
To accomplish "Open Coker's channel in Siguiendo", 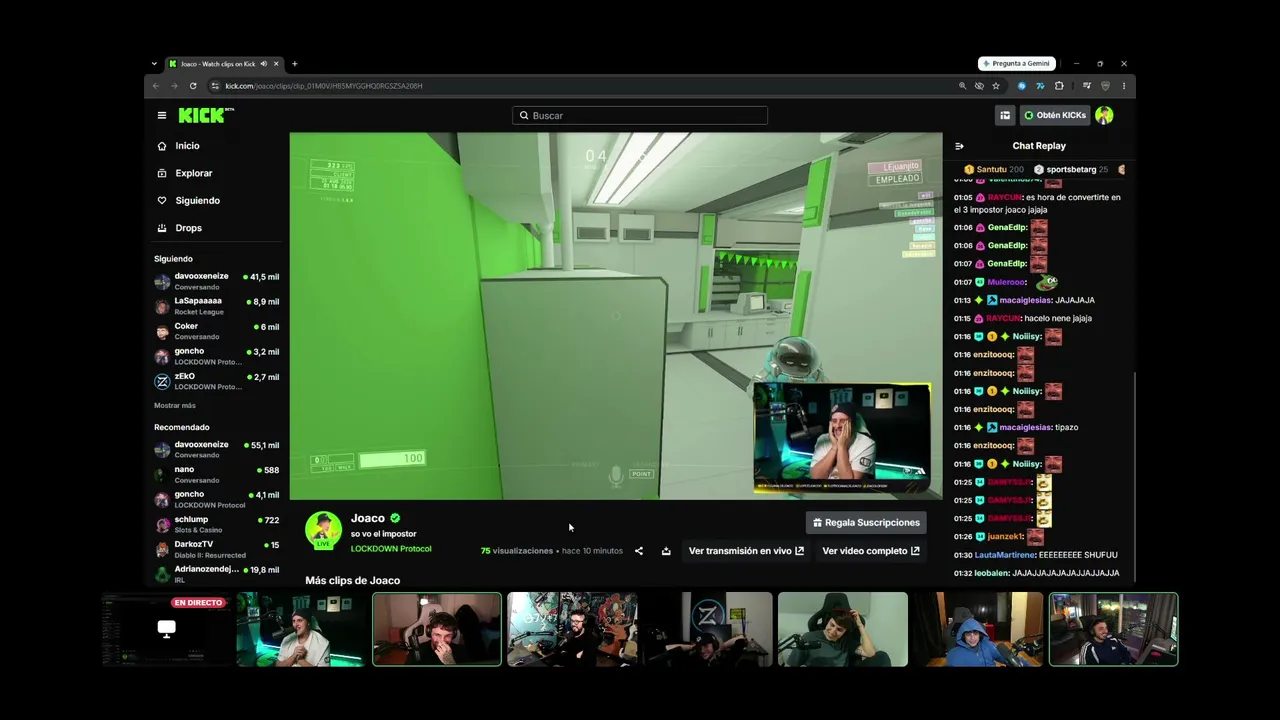I will point(217,331).
